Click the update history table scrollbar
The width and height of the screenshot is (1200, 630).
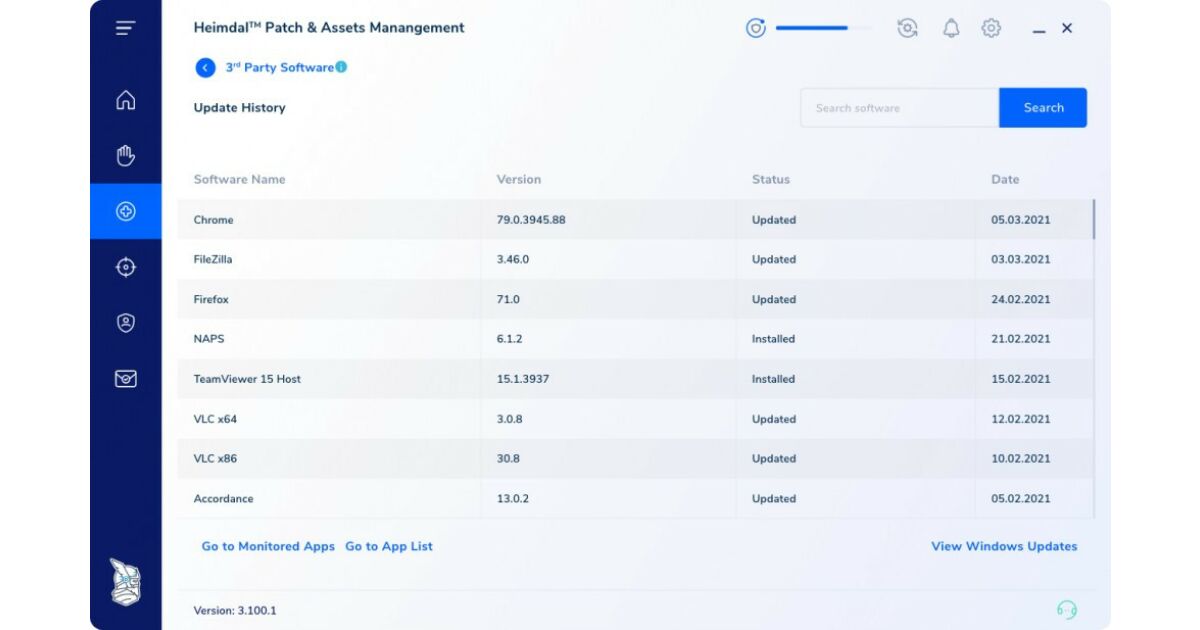pyautogui.click(x=1093, y=220)
